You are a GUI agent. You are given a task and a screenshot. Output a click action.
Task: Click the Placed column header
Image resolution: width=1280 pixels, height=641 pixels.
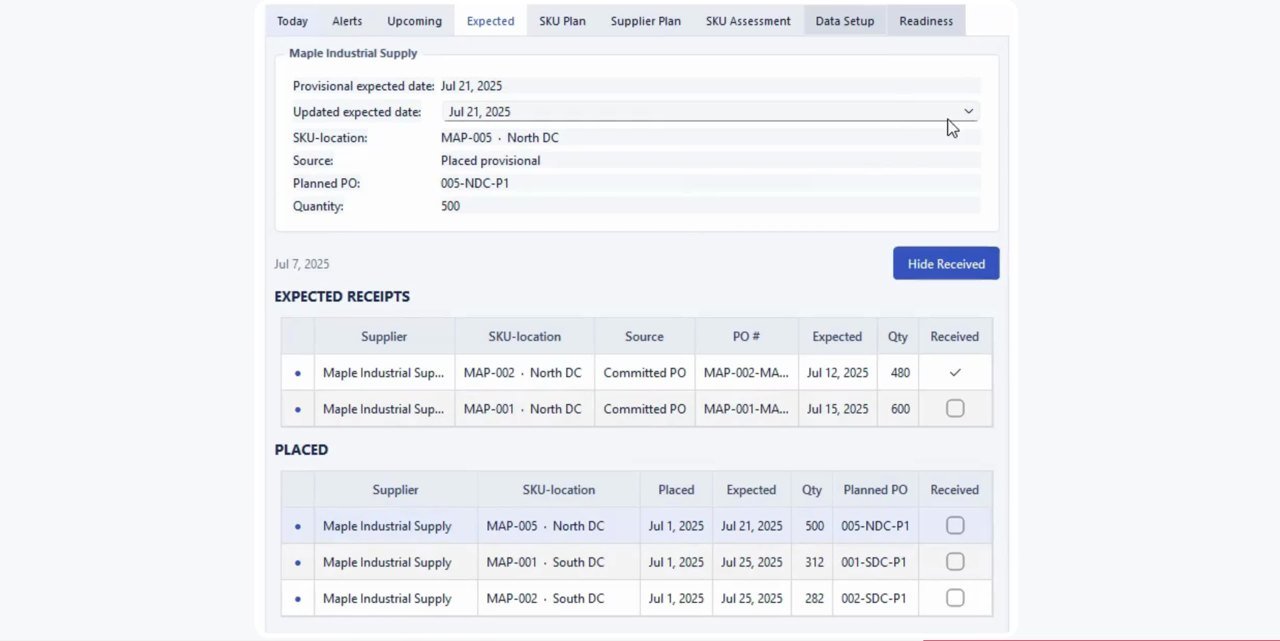pyautogui.click(x=676, y=490)
